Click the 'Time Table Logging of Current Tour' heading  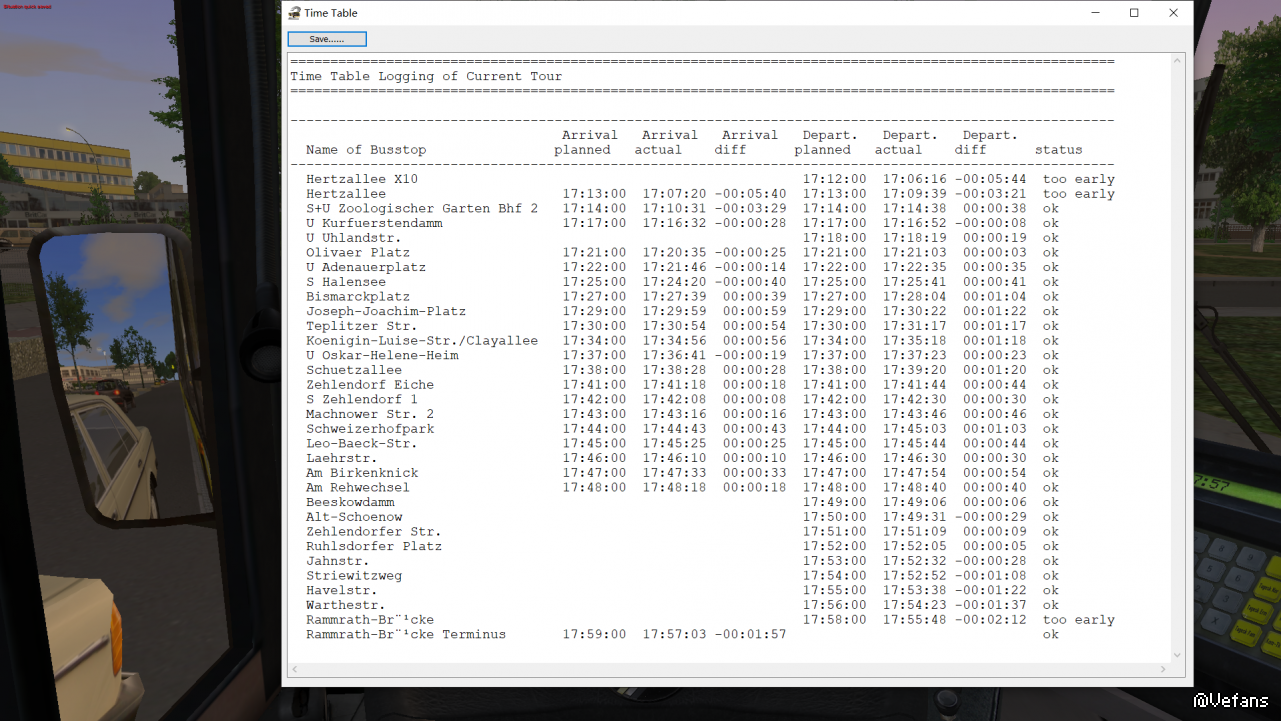pyautogui.click(x=426, y=76)
